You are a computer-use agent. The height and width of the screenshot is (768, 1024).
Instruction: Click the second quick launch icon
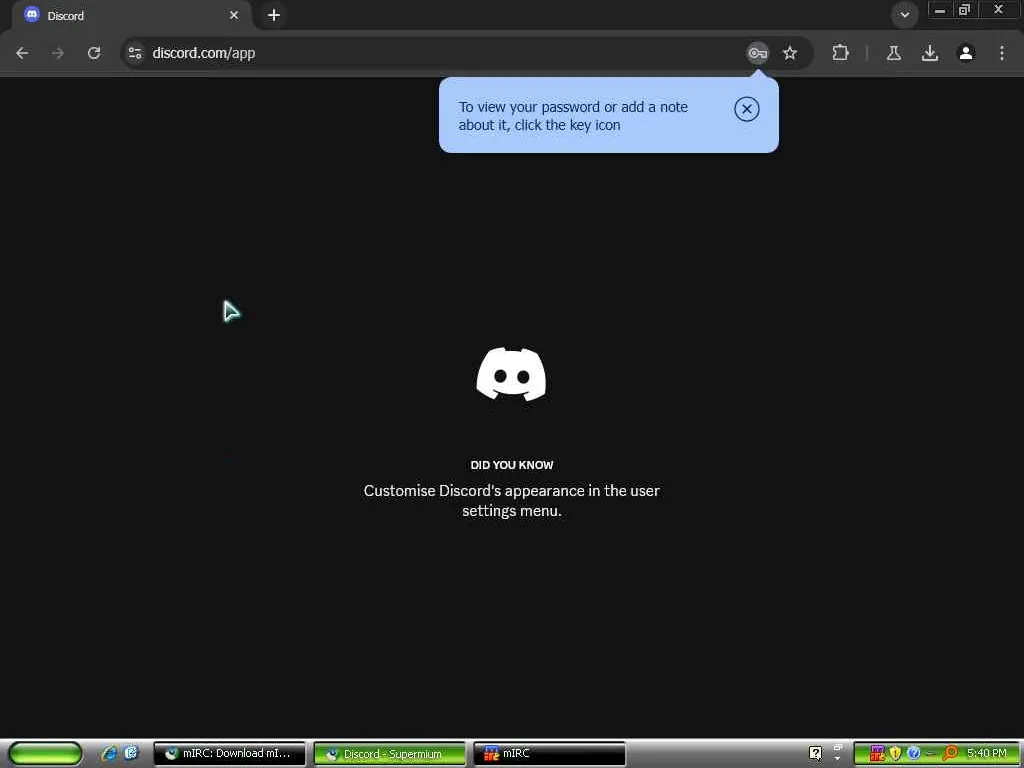[x=131, y=753]
